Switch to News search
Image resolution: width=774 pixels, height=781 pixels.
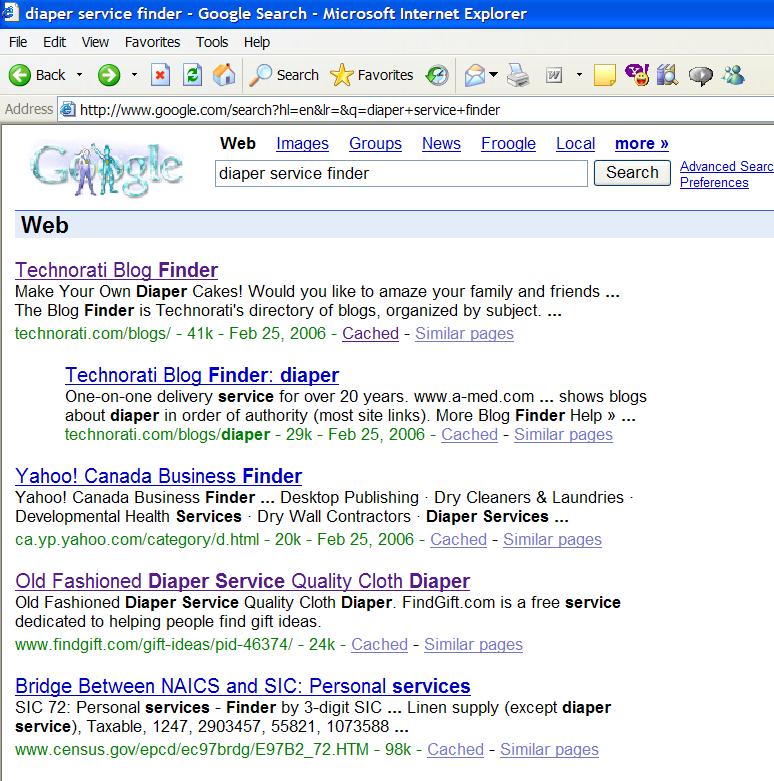[441, 143]
